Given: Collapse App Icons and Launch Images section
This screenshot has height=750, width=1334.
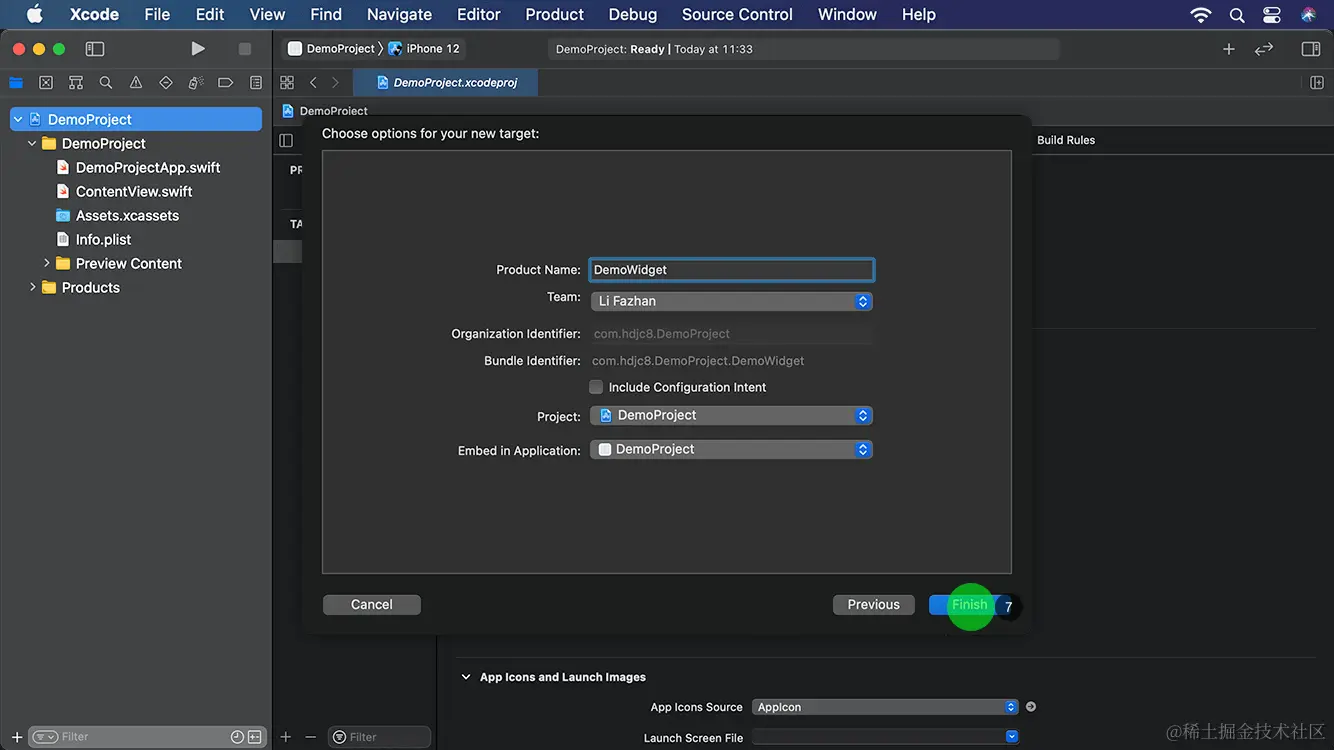Looking at the screenshot, I should 465,677.
